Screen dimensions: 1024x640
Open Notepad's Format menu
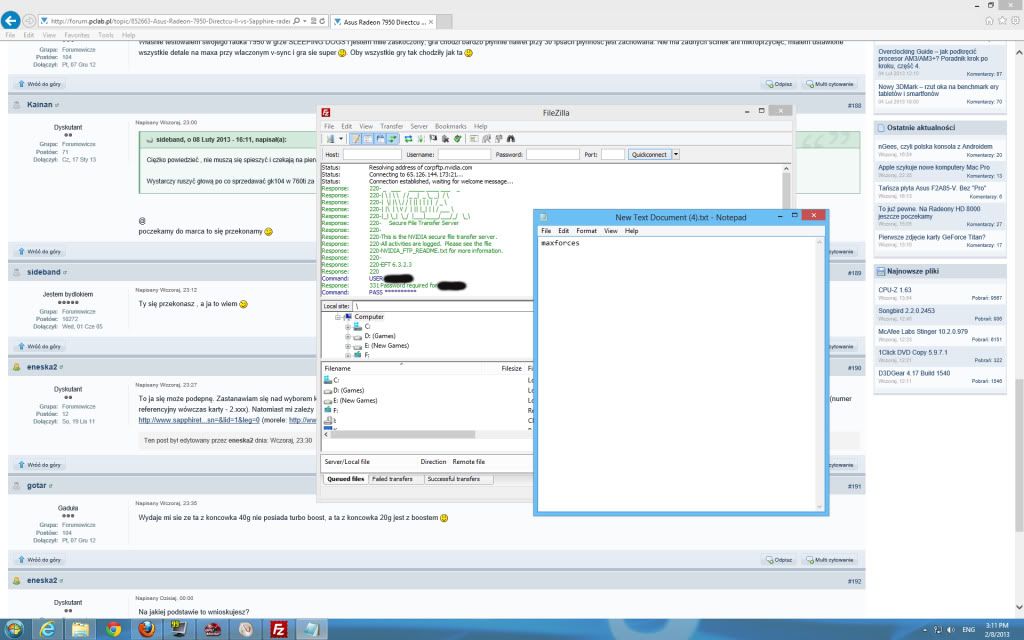coord(586,231)
